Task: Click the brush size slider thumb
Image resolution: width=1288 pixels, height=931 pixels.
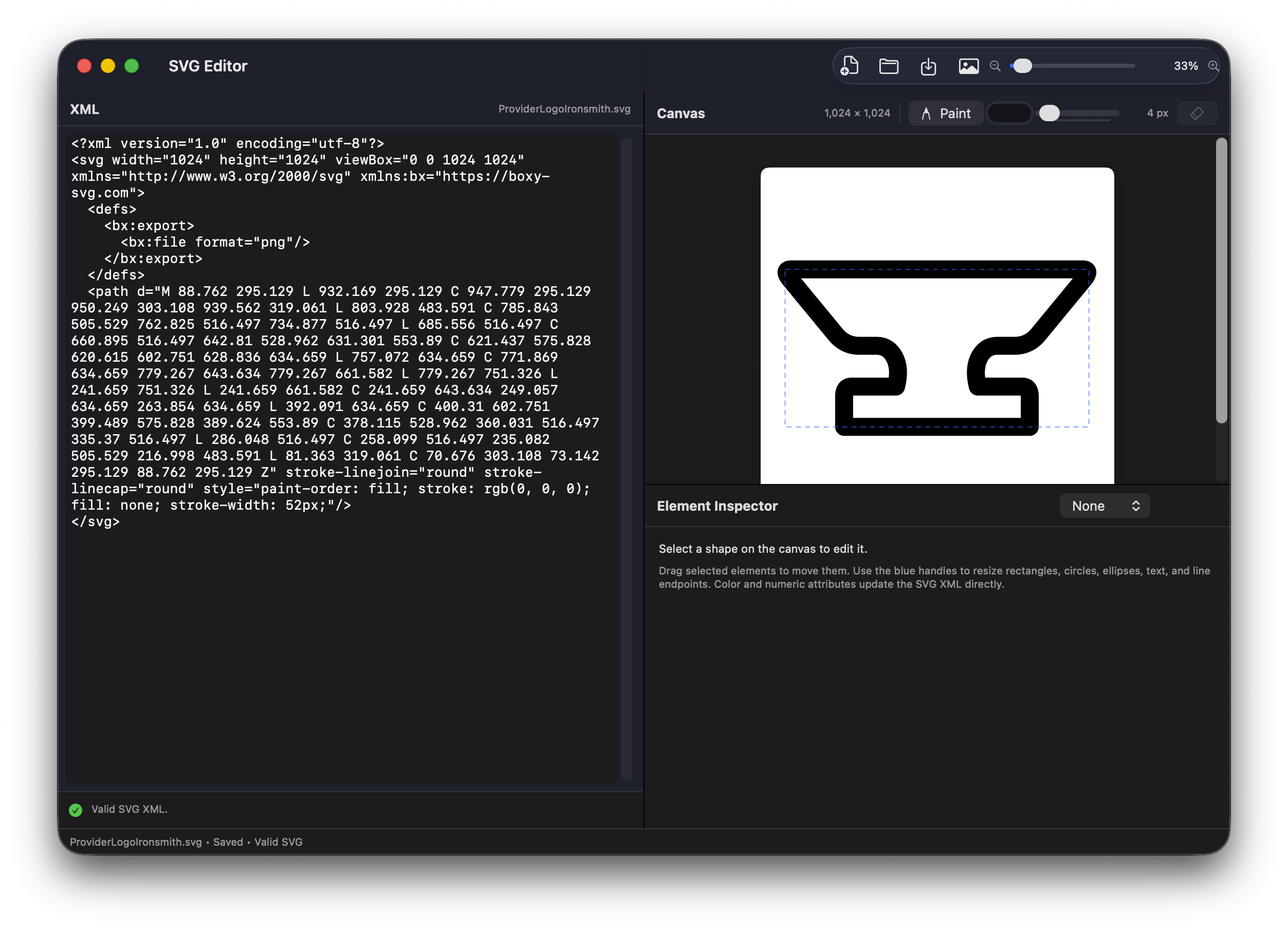Action: coord(1049,114)
